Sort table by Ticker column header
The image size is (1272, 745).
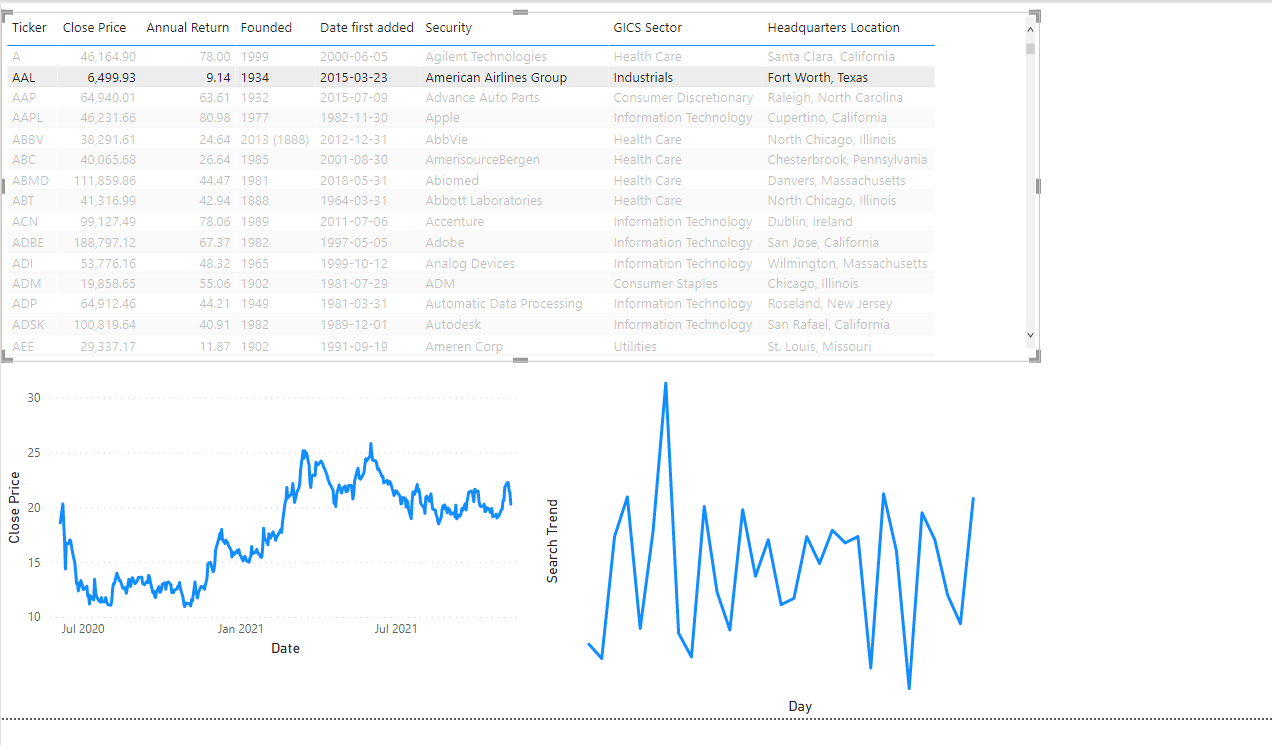coord(29,28)
